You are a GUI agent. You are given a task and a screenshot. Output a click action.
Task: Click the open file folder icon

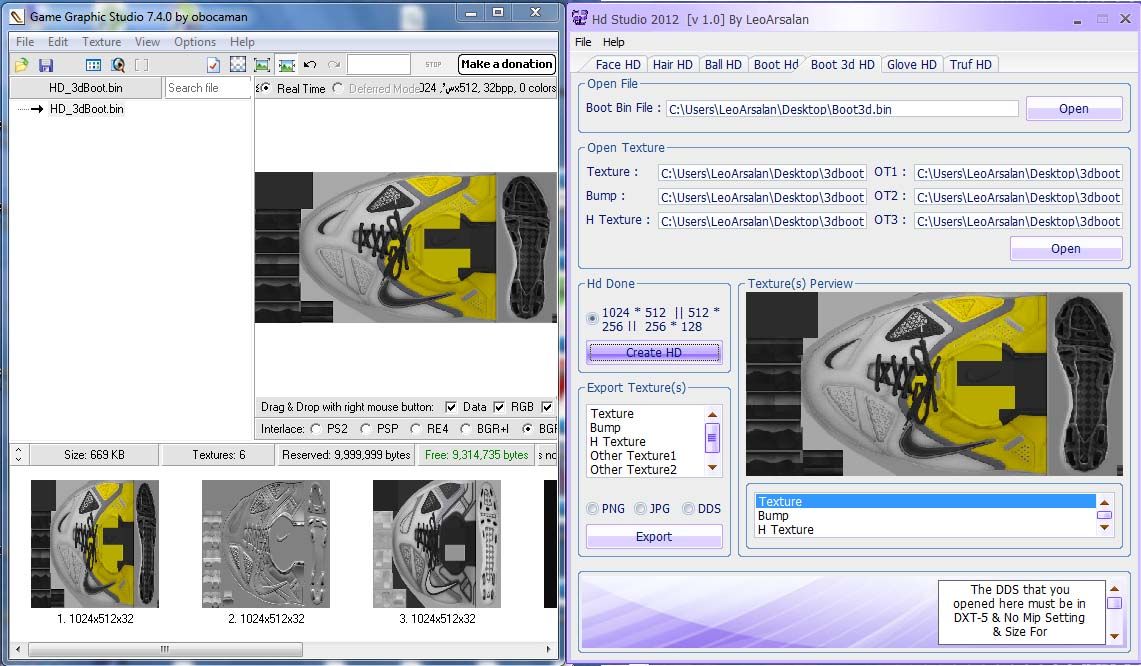pos(21,65)
